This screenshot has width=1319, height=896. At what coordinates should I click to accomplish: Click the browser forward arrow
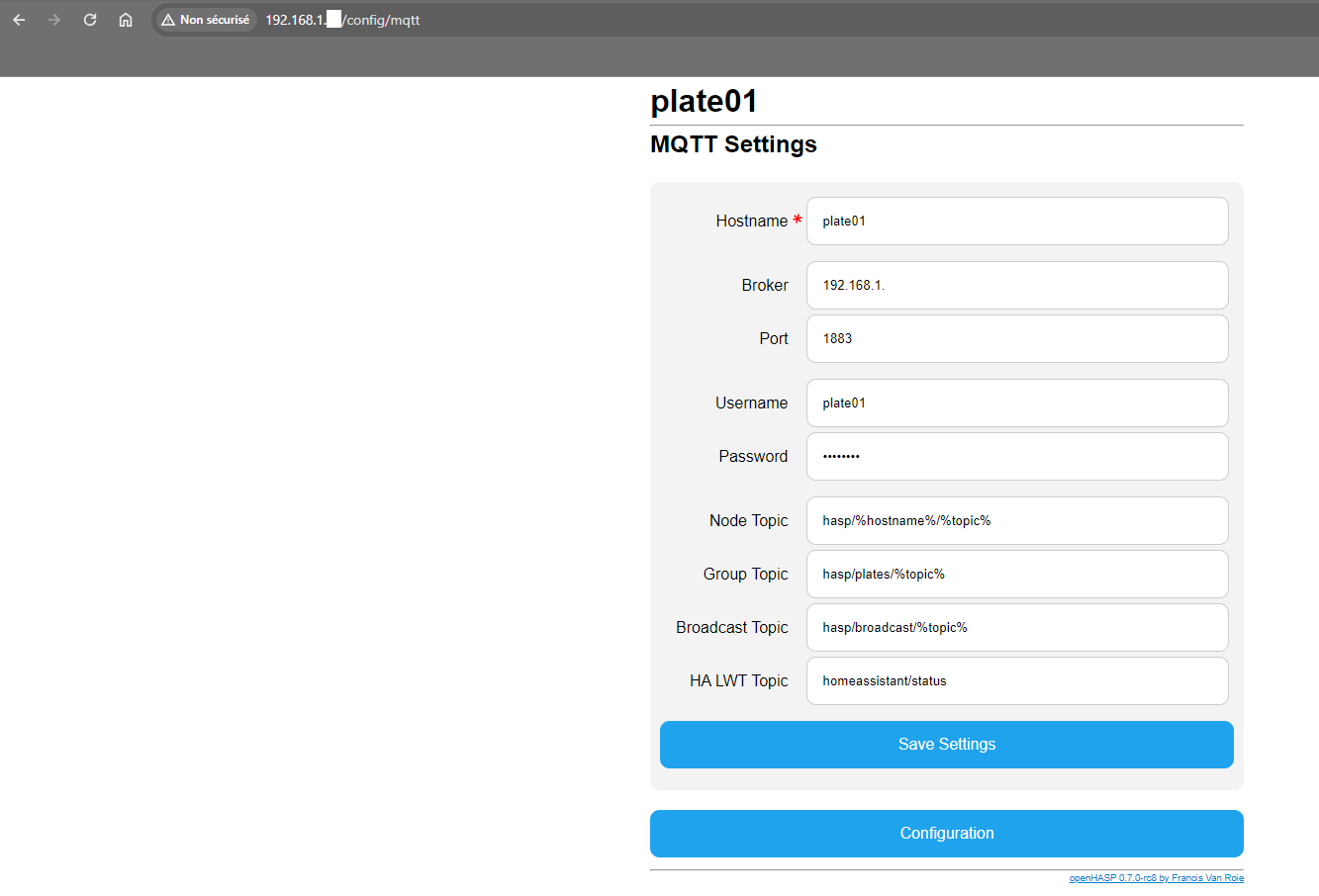pos(54,20)
